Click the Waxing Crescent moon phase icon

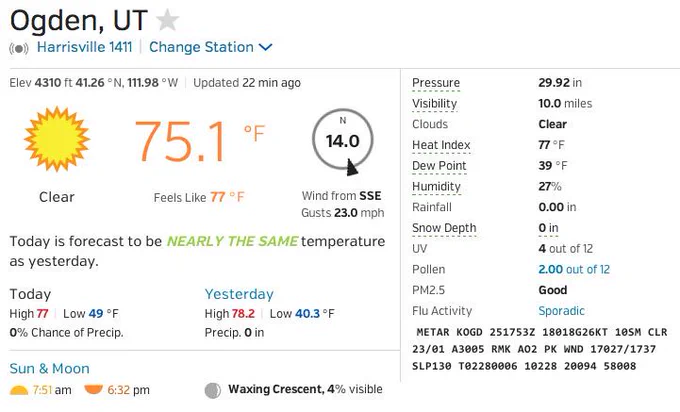click(212, 390)
